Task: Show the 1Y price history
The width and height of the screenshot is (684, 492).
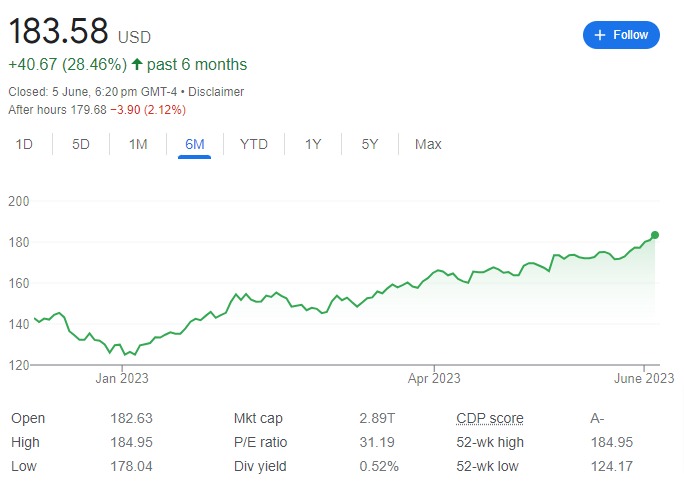Action: [x=313, y=144]
